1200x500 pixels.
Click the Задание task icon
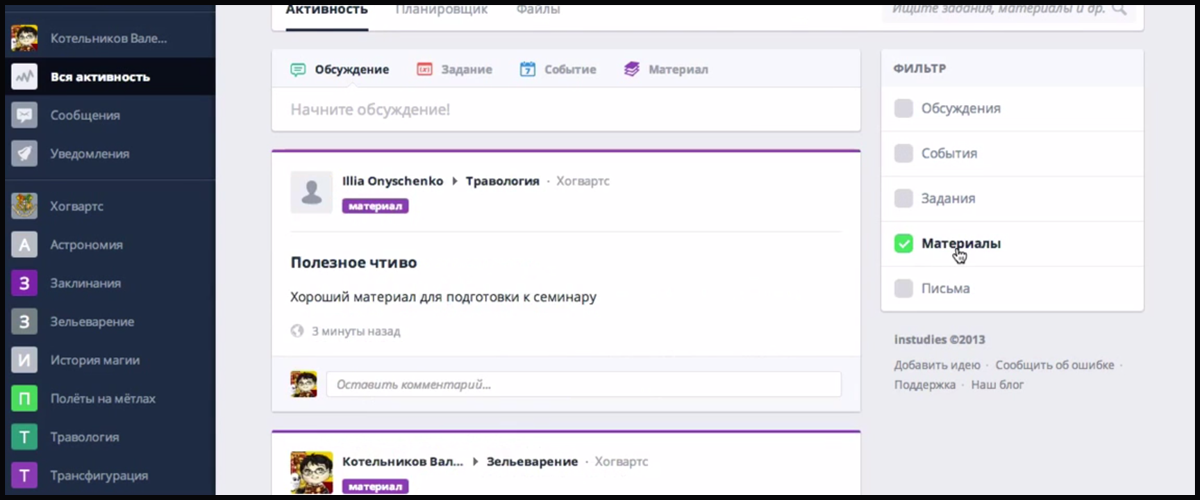point(425,70)
